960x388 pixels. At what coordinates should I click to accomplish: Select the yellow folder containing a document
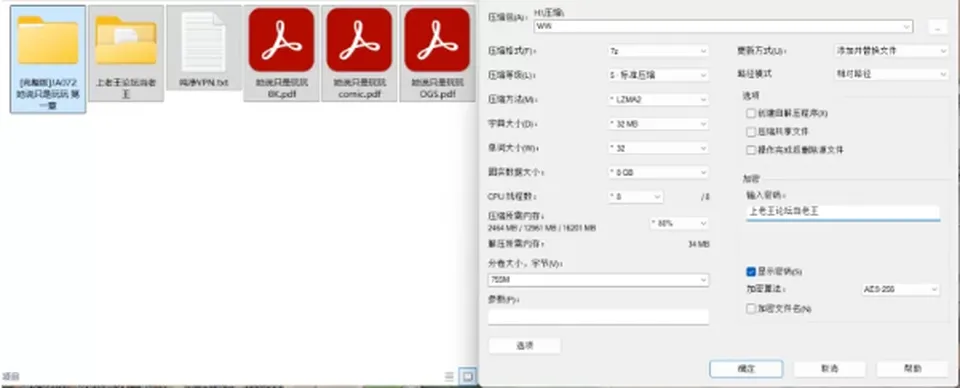click(126, 53)
